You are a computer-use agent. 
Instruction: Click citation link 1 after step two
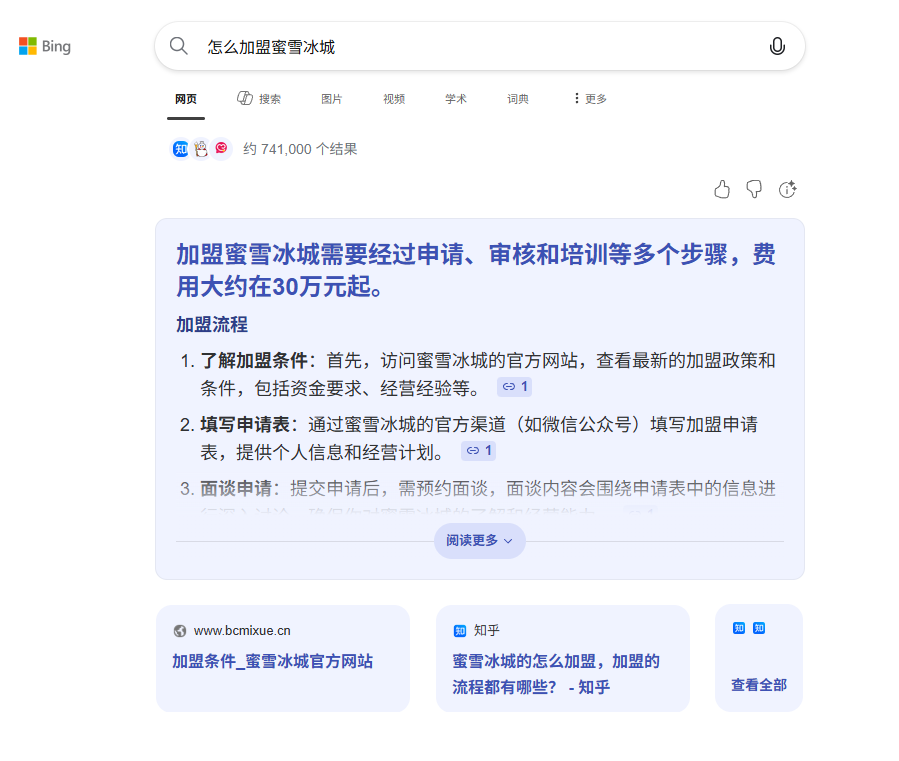click(478, 451)
